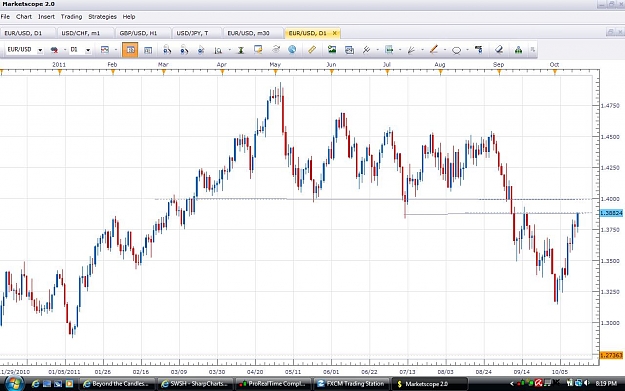Switch to Beyond the Candles taskbar window

click(x=116, y=384)
